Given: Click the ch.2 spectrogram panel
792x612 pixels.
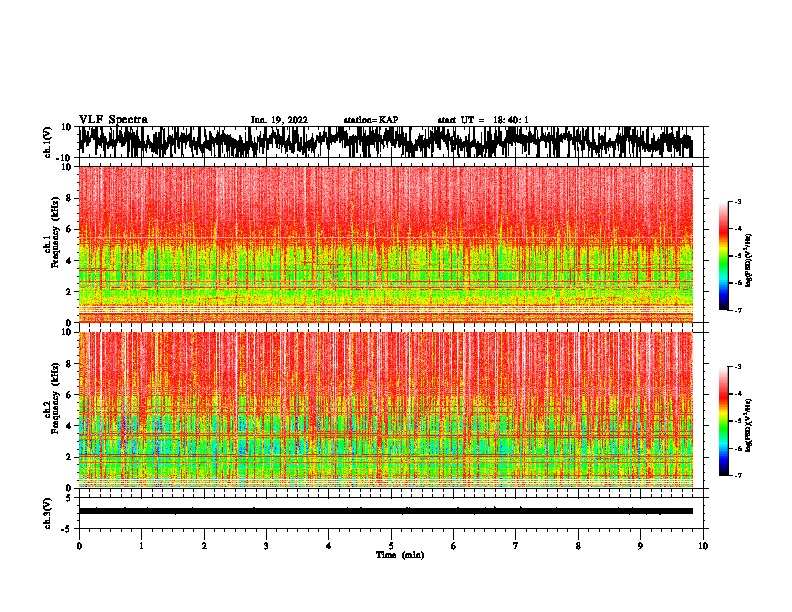Looking at the screenshot, I should click(x=386, y=410).
